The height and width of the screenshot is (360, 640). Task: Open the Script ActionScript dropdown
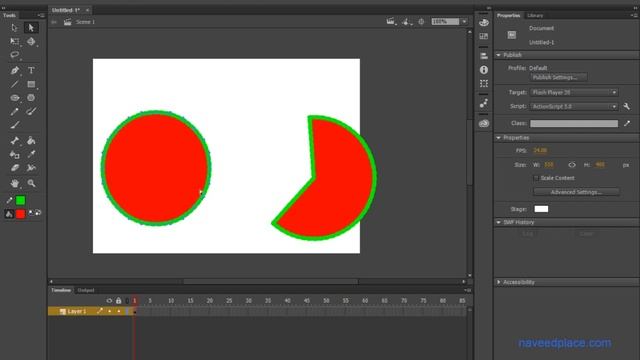coord(574,107)
